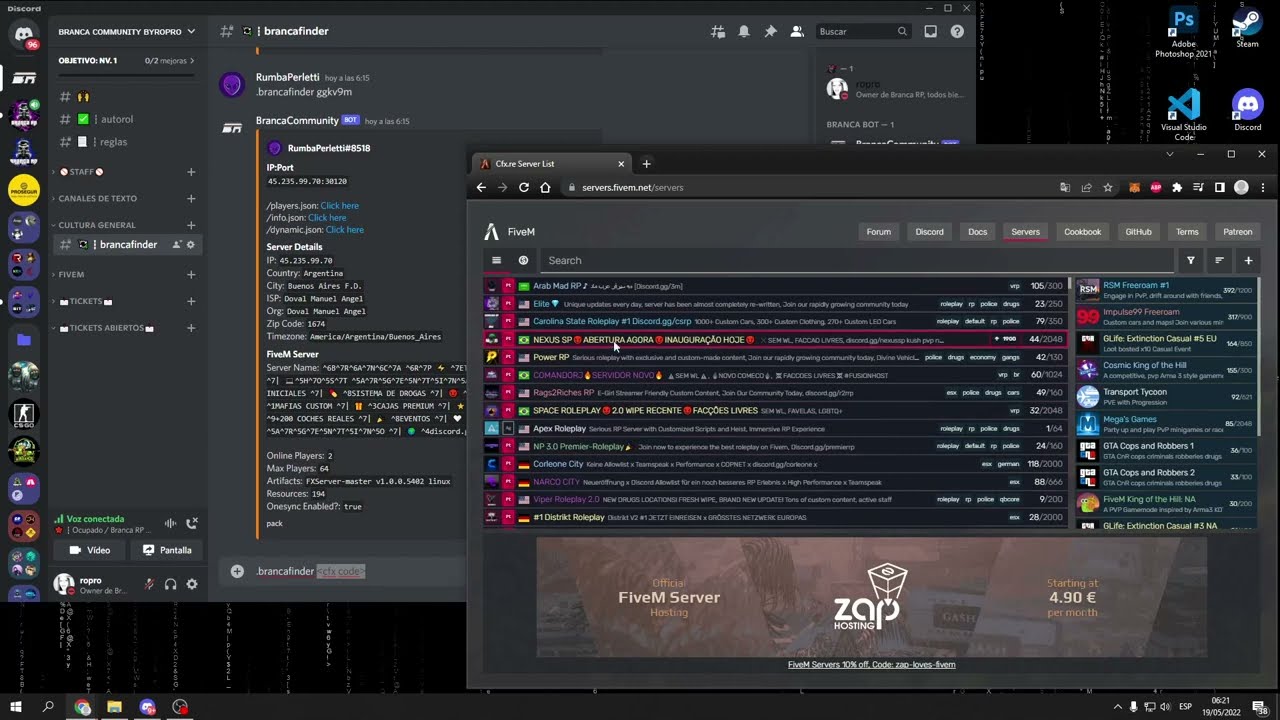Open NEXUS SP server row
This screenshot has height=720, width=1280.
(776, 340)
